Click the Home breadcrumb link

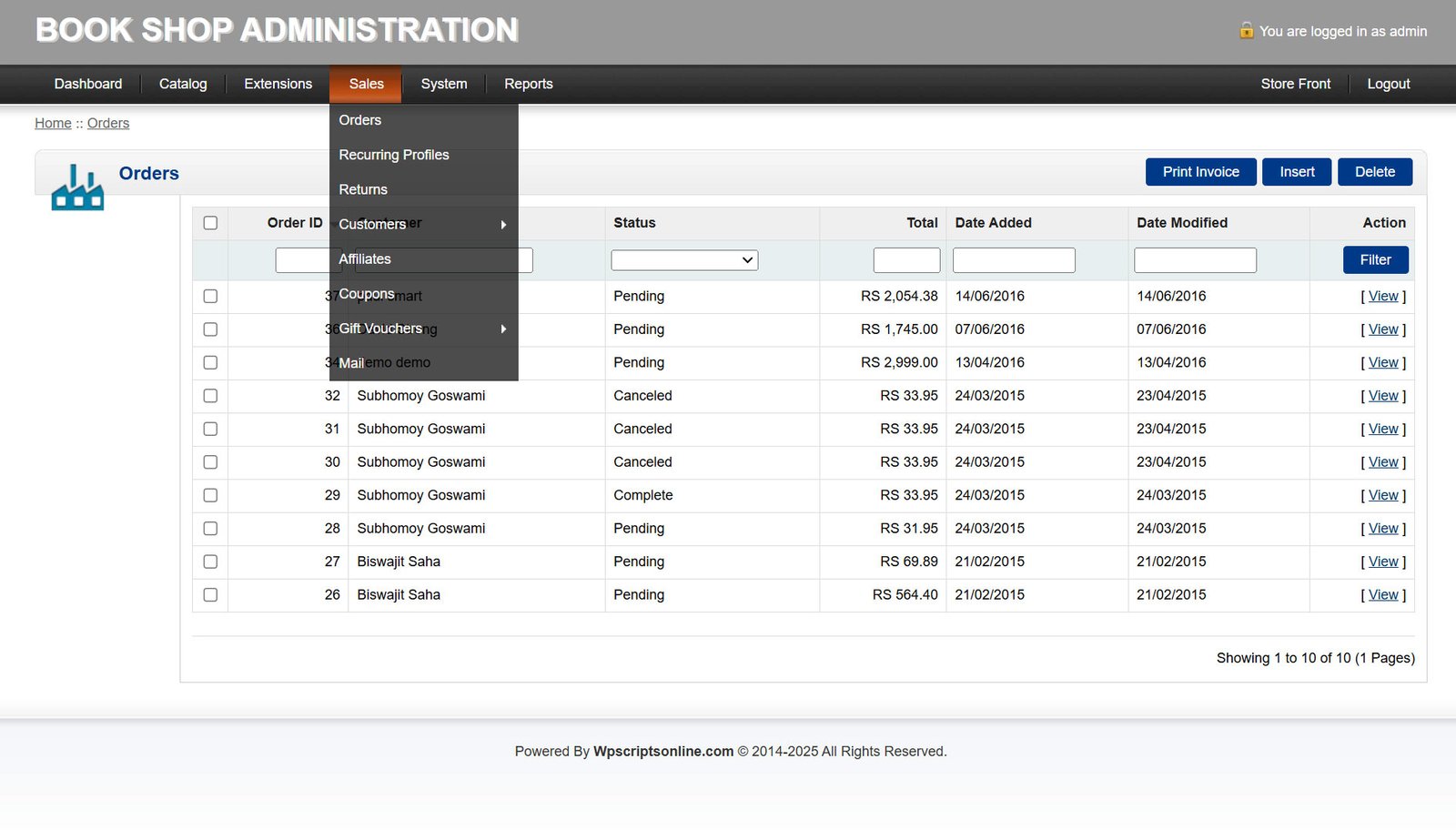[53, 123]
